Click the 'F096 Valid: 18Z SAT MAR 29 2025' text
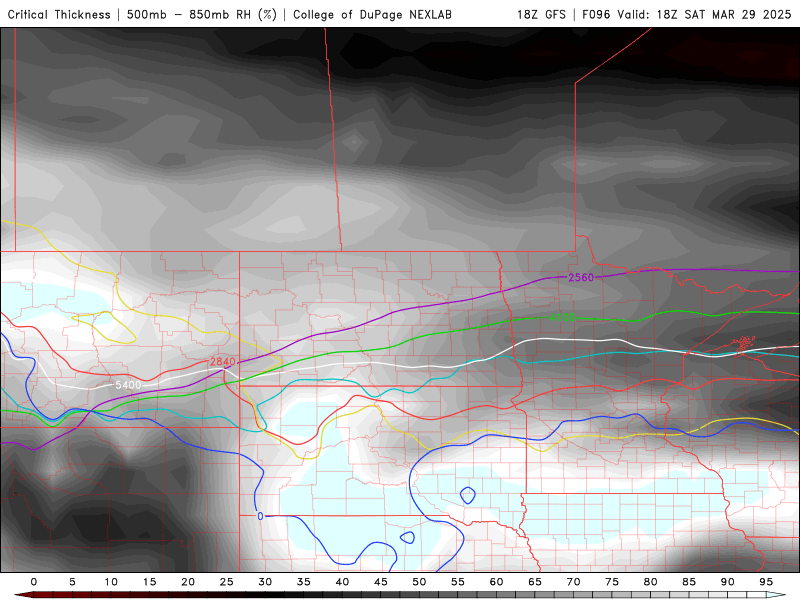The image size is (800, 600). [x=687, y=15]
